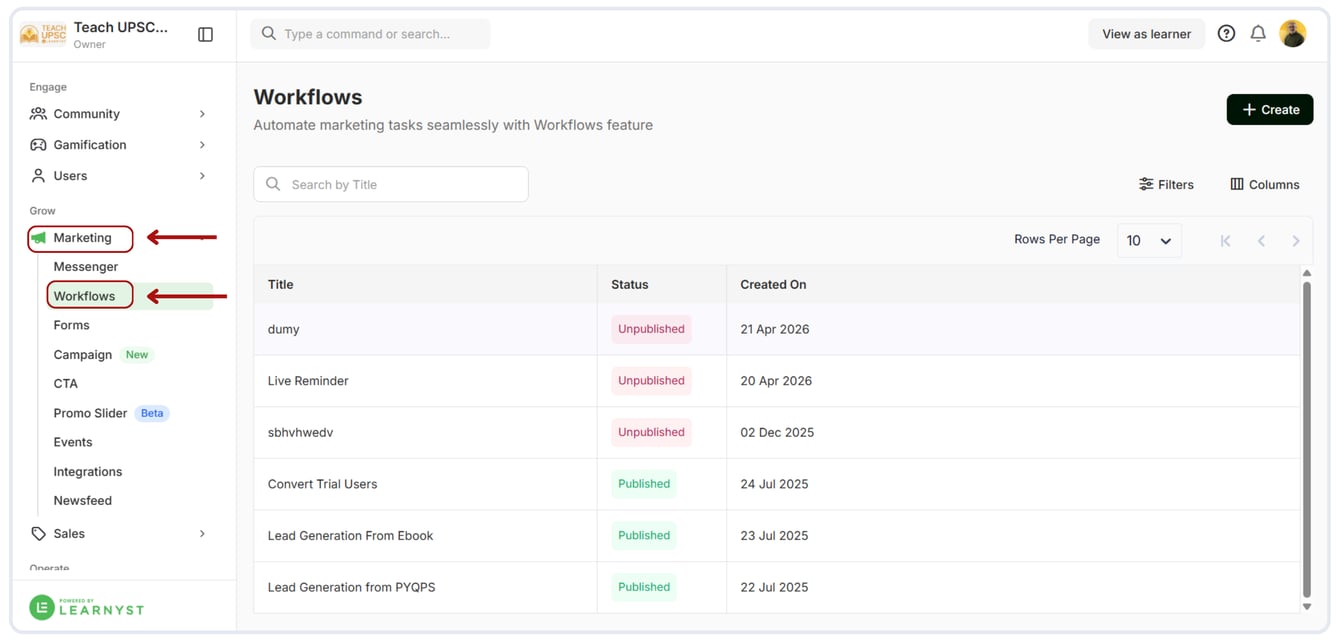Screen dimensions: 1340x641
Task: Open the help question mark icon
Action: tap(1226, 34)
